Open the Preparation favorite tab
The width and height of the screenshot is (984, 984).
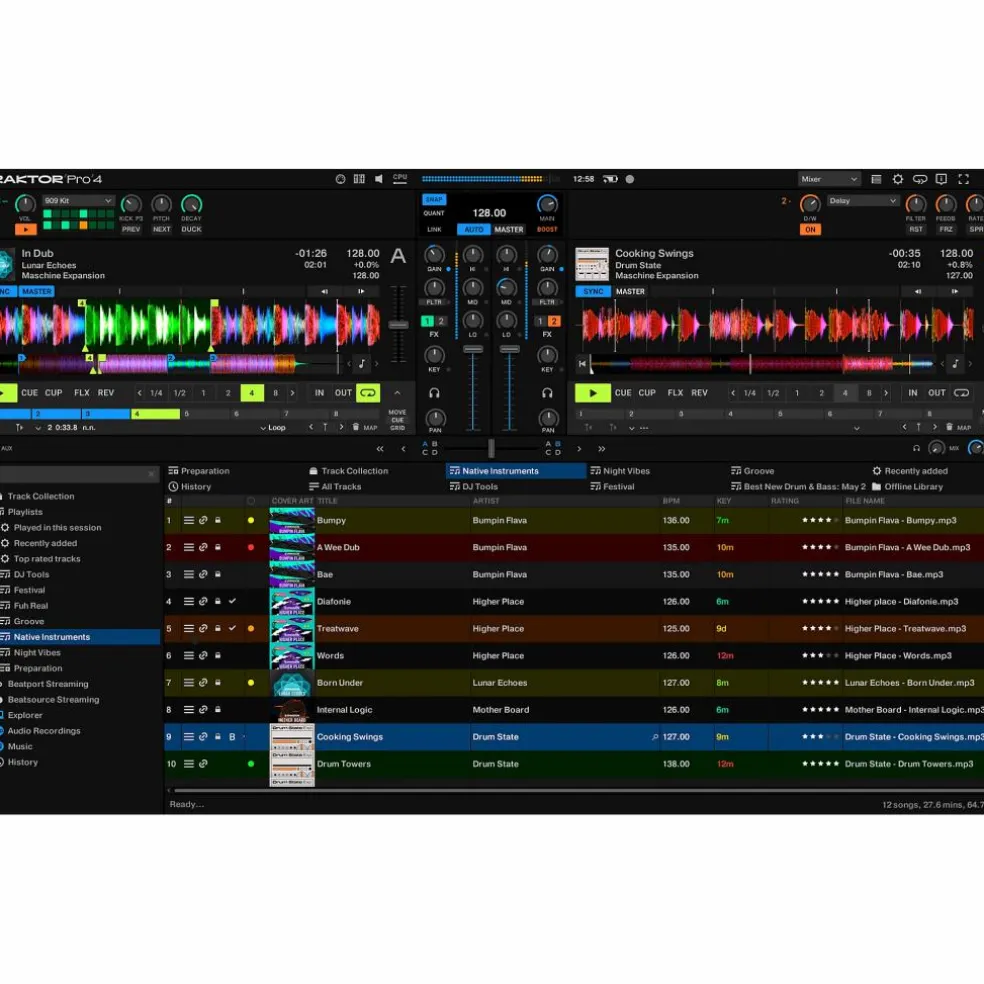coord(199,471)
